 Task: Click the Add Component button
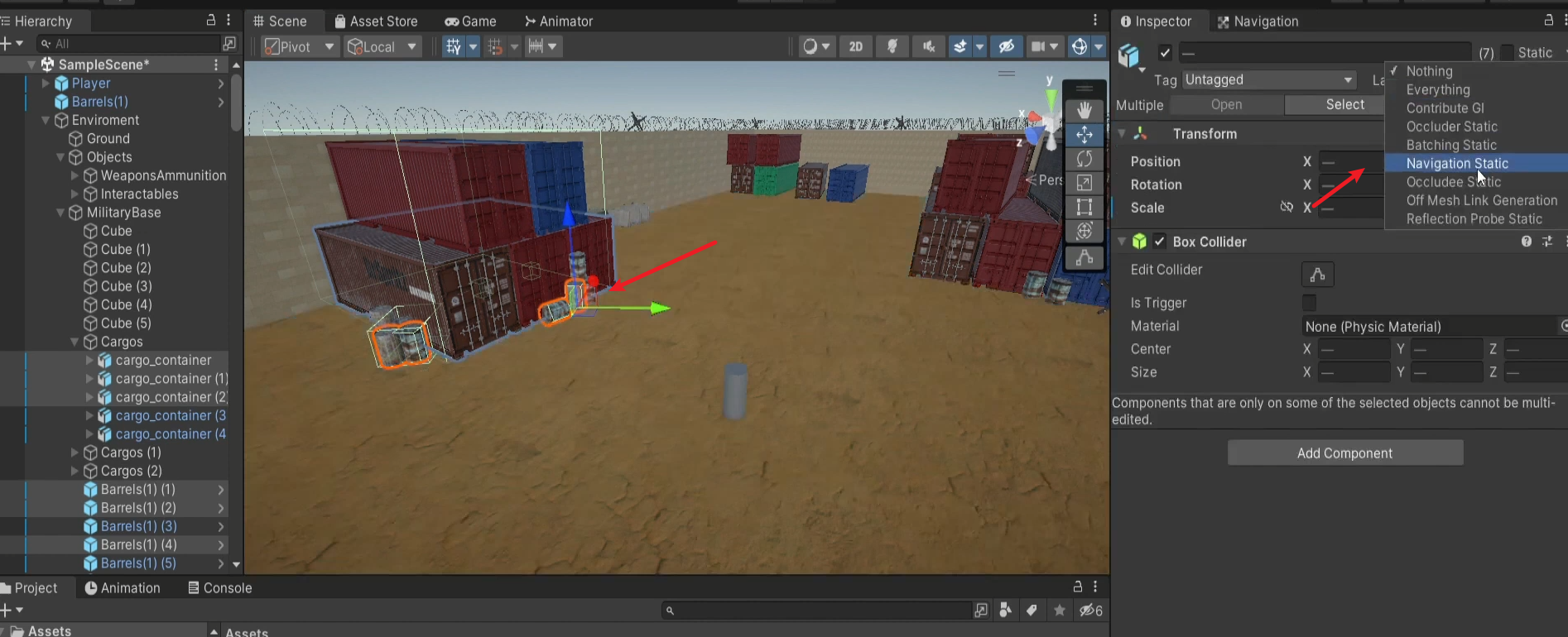pyautogui.click(x=1345, y=453)
